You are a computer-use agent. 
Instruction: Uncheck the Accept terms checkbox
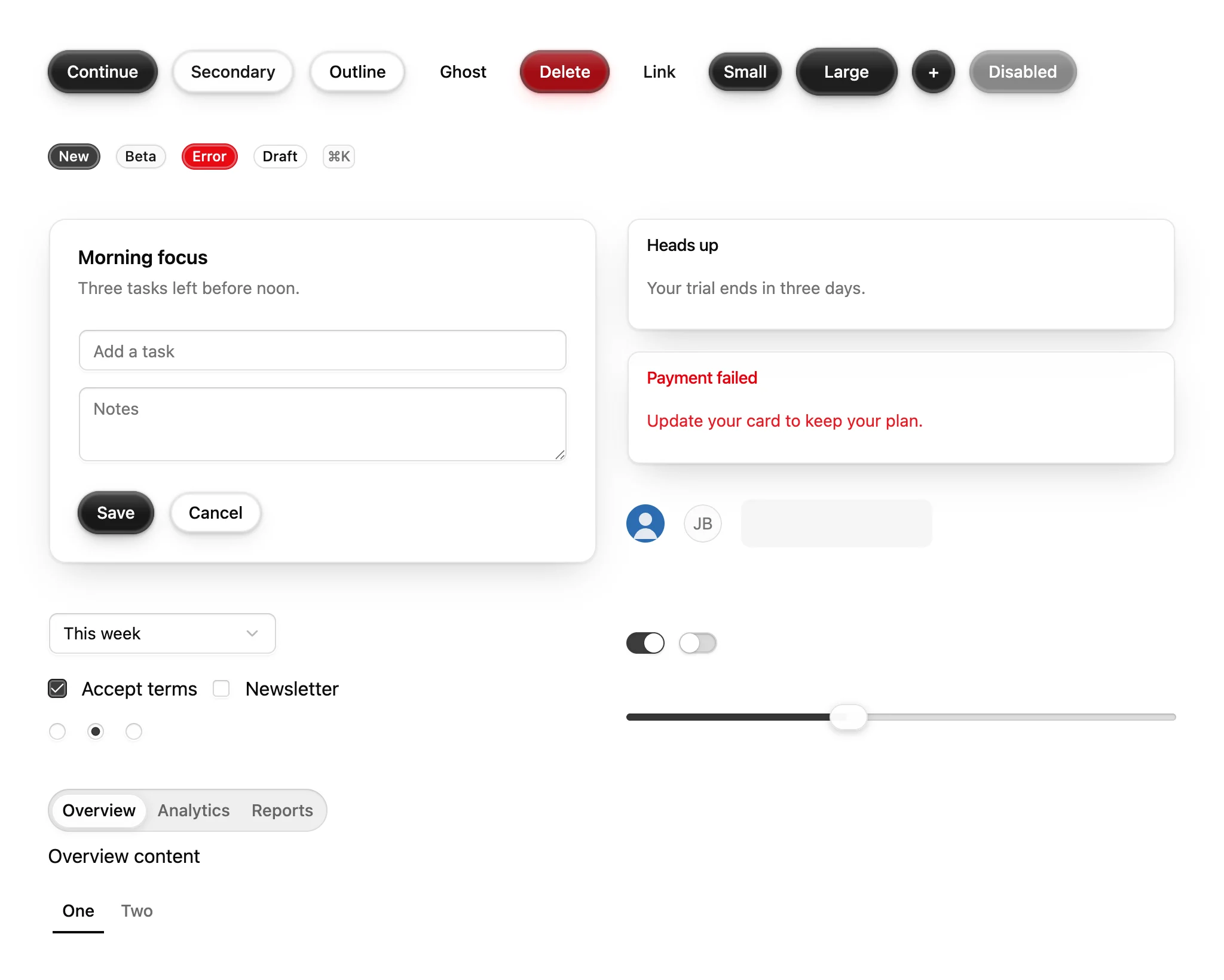click(57, 688)
